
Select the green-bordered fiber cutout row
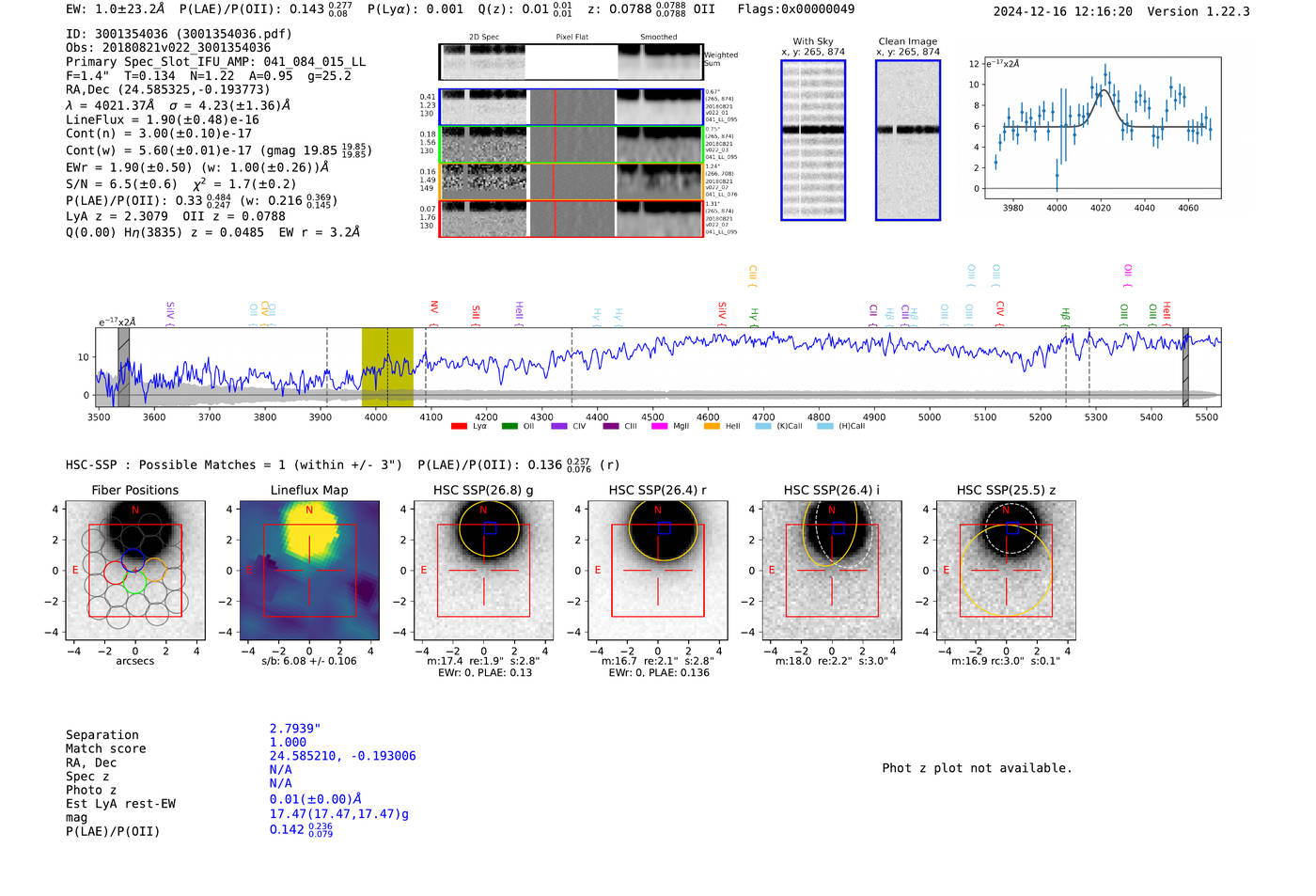click(x=571, y=145)
